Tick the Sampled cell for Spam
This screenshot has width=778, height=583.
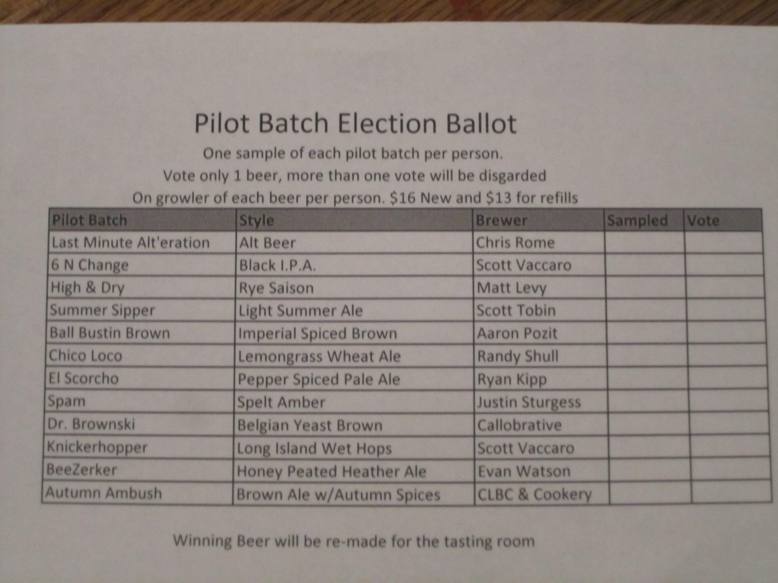tap(644, 403)
